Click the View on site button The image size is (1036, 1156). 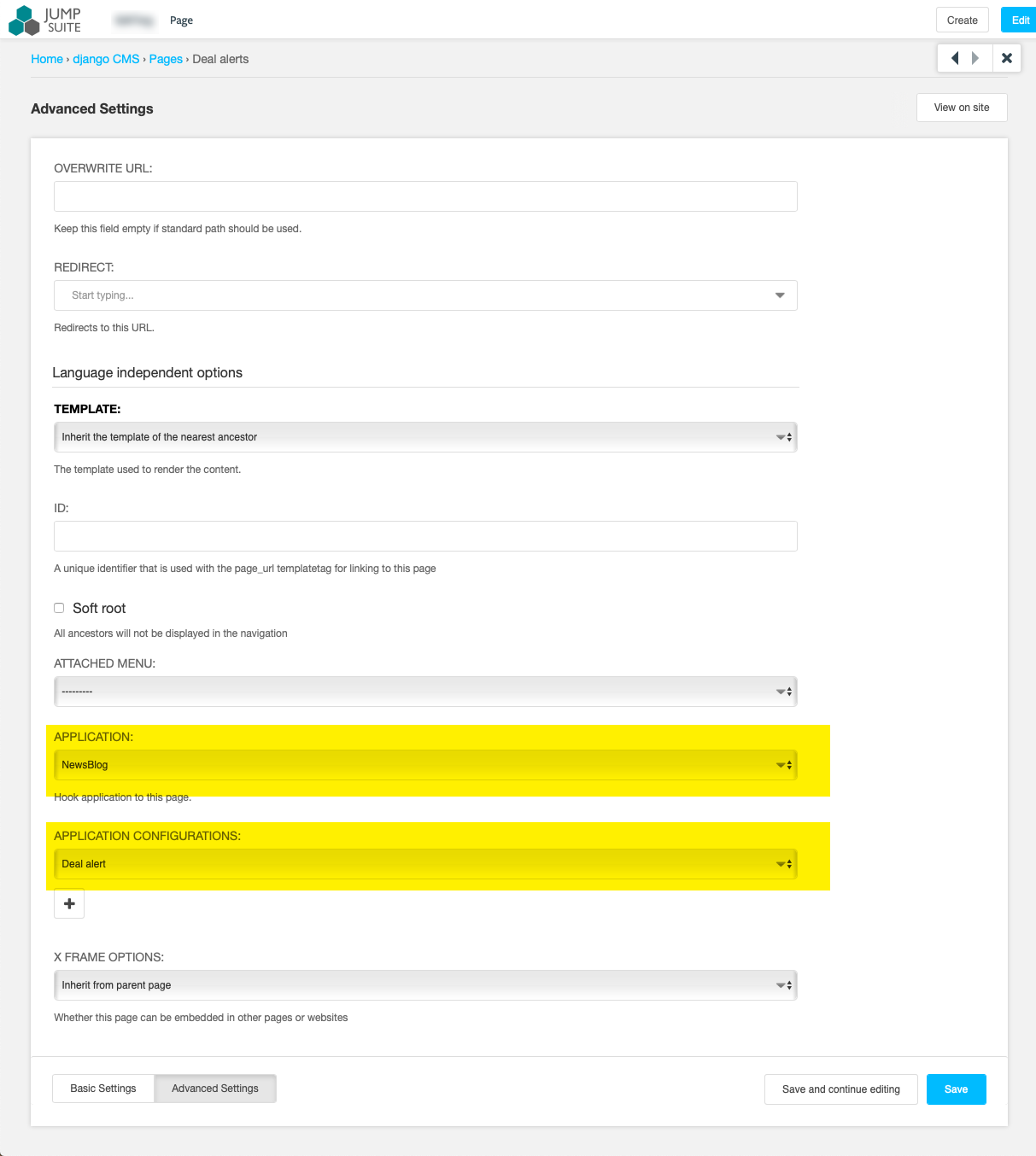pyautogui.click(x=962, y=108)
